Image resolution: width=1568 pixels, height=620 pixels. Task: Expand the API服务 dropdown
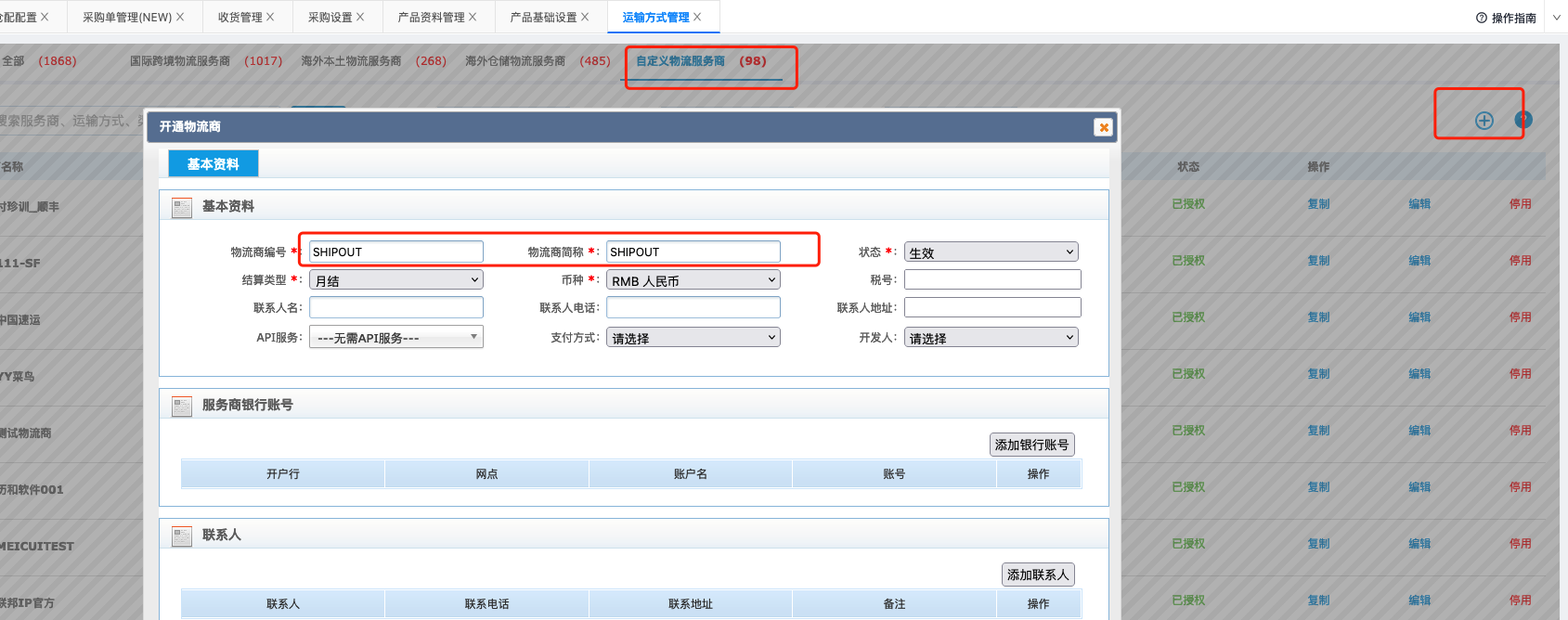pyautogui.click(x=396, y=337)
